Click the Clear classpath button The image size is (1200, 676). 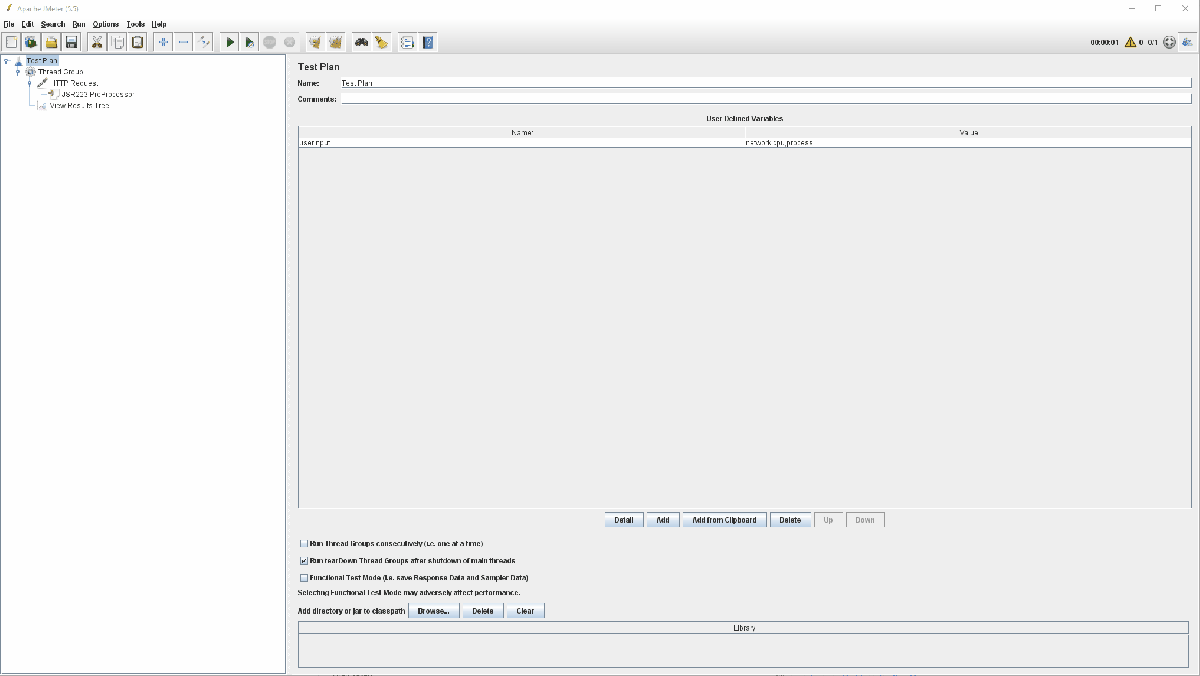525,611
